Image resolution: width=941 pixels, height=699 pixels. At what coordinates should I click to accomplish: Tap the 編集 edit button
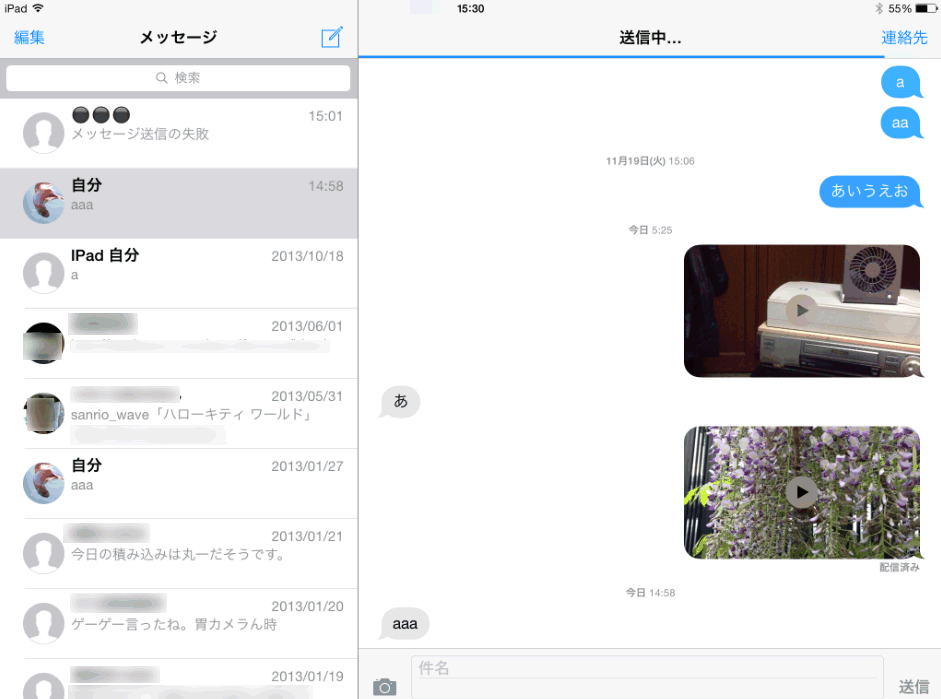[x=29, y=38]
